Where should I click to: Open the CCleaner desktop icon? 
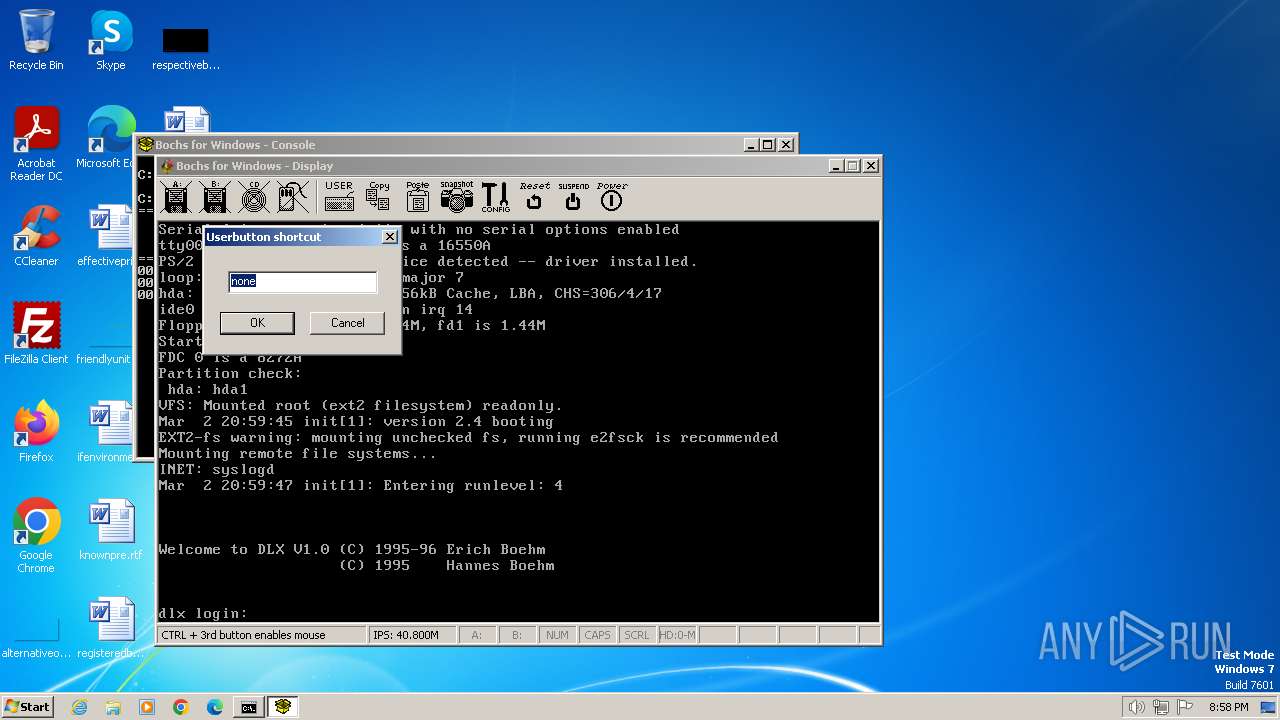tap(36, 236)
